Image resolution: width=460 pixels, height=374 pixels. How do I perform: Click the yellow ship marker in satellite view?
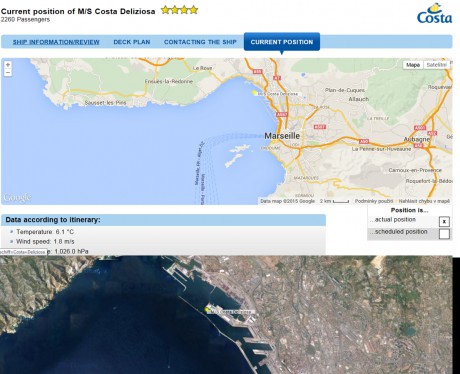pos(207,310)
